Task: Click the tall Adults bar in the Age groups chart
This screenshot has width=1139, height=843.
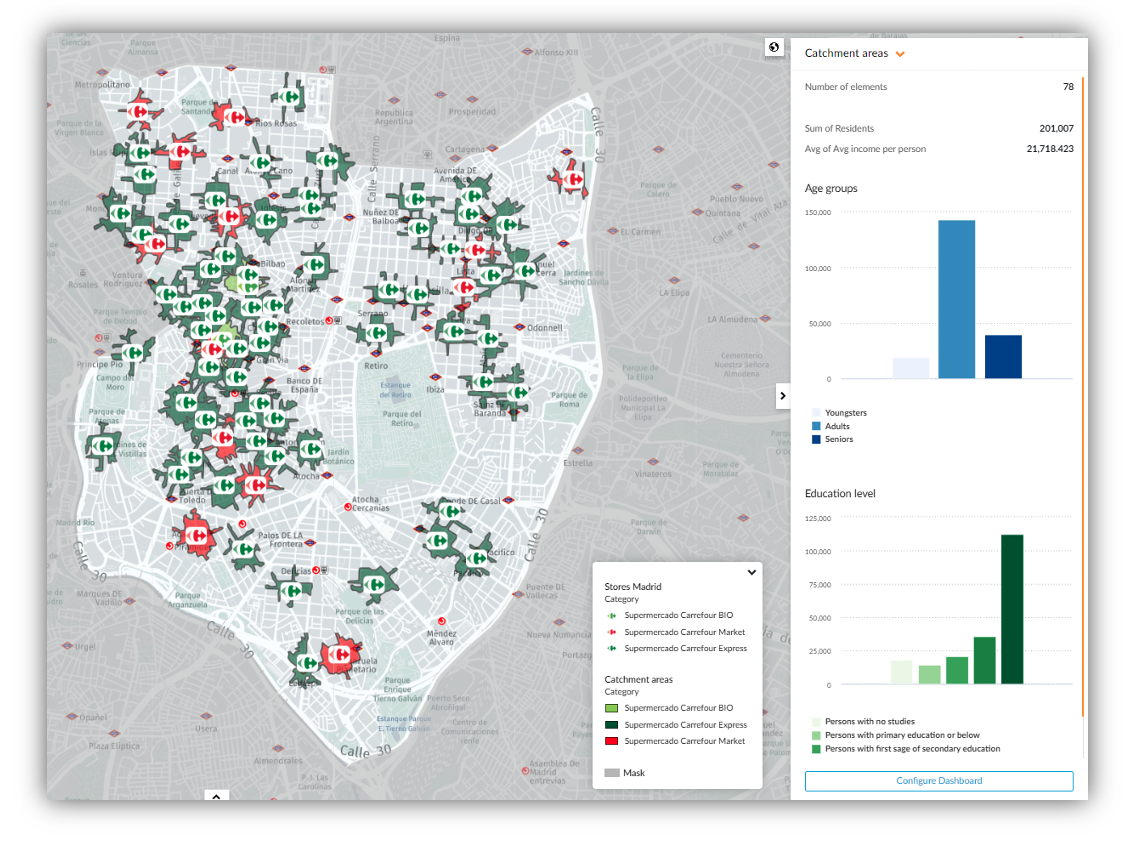Action: tap(957, 299)
